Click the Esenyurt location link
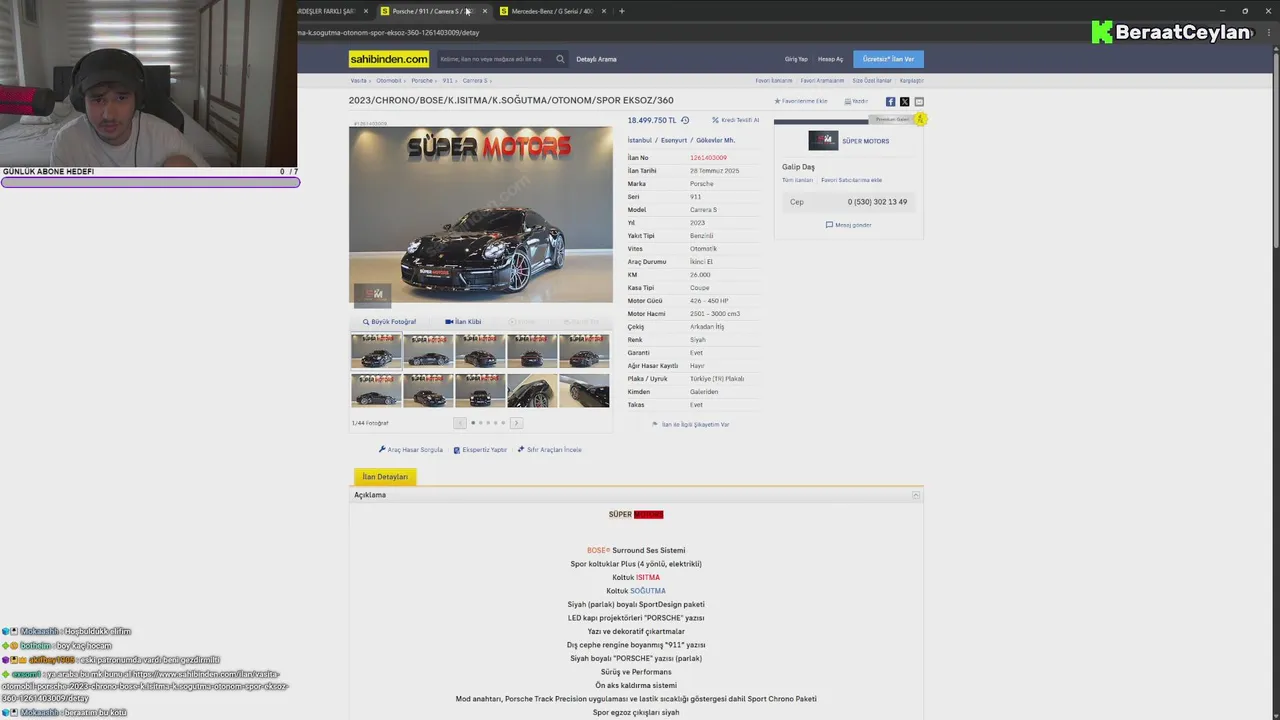1280x720 pixels. click(674, 141)
